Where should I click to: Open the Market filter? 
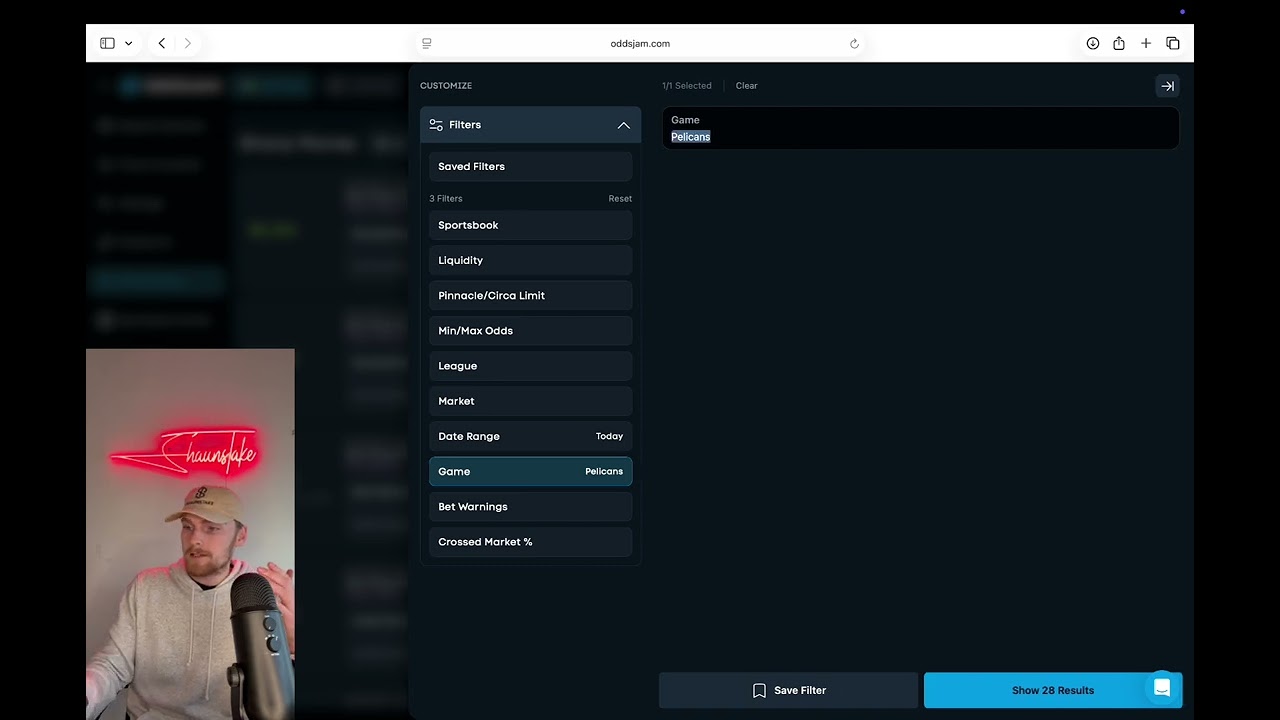click(531, 401)
